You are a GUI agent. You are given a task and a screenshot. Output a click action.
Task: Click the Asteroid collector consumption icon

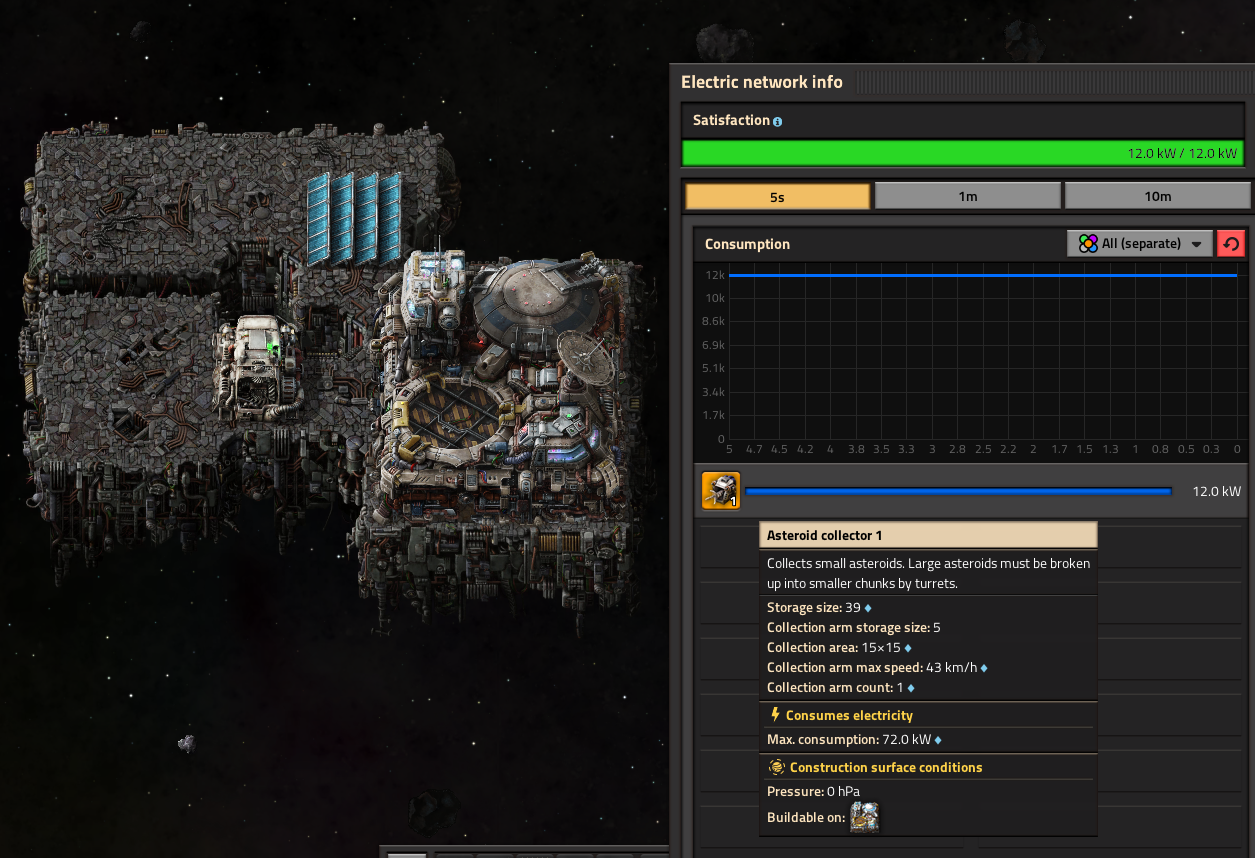click(721, 491)
